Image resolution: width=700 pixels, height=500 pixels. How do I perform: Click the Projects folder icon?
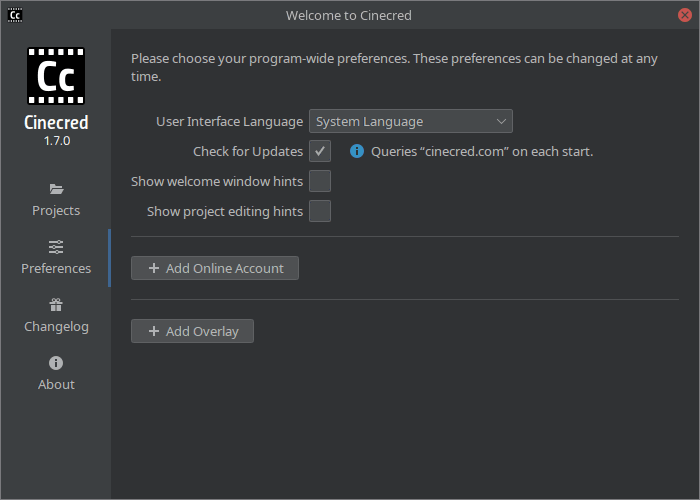coord(56,189)
